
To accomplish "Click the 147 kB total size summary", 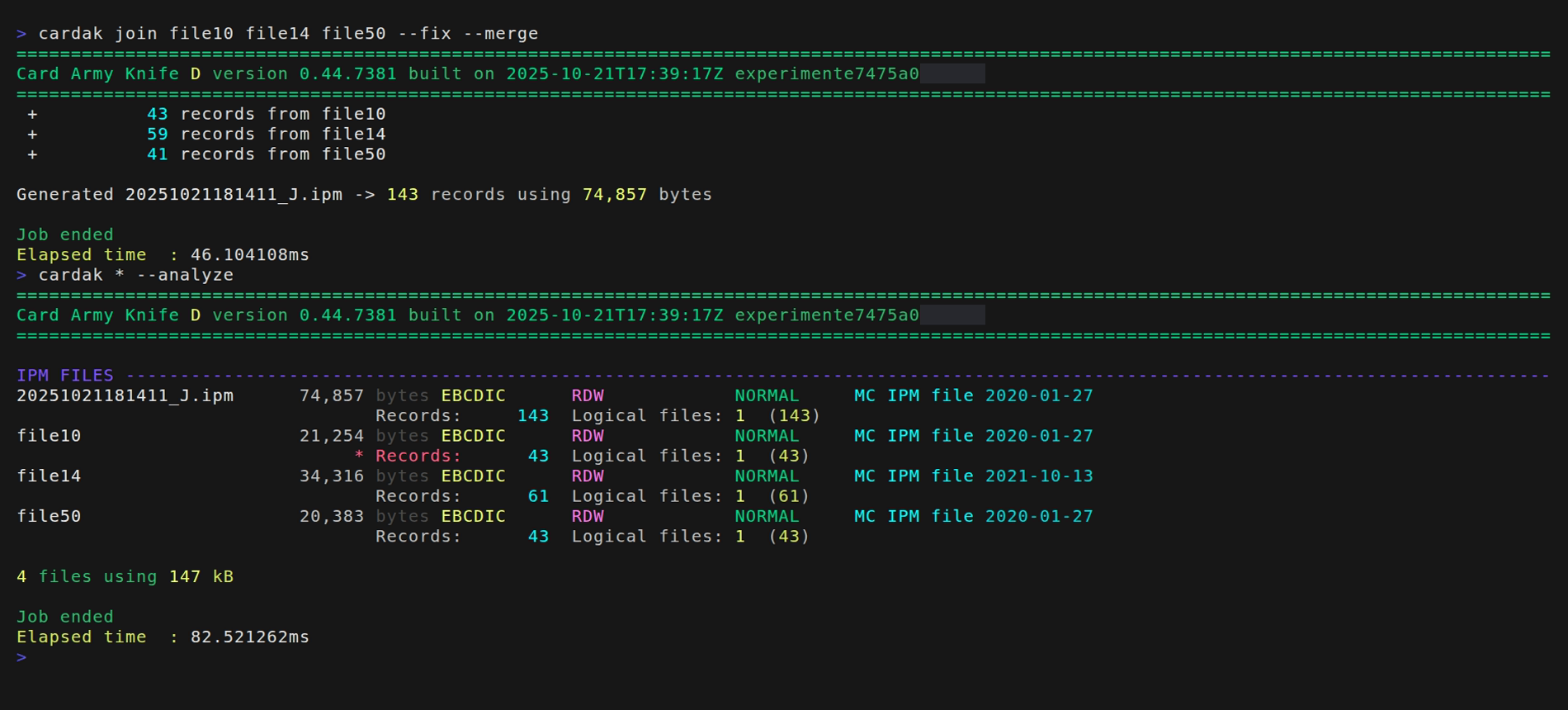I will [201, 577].
